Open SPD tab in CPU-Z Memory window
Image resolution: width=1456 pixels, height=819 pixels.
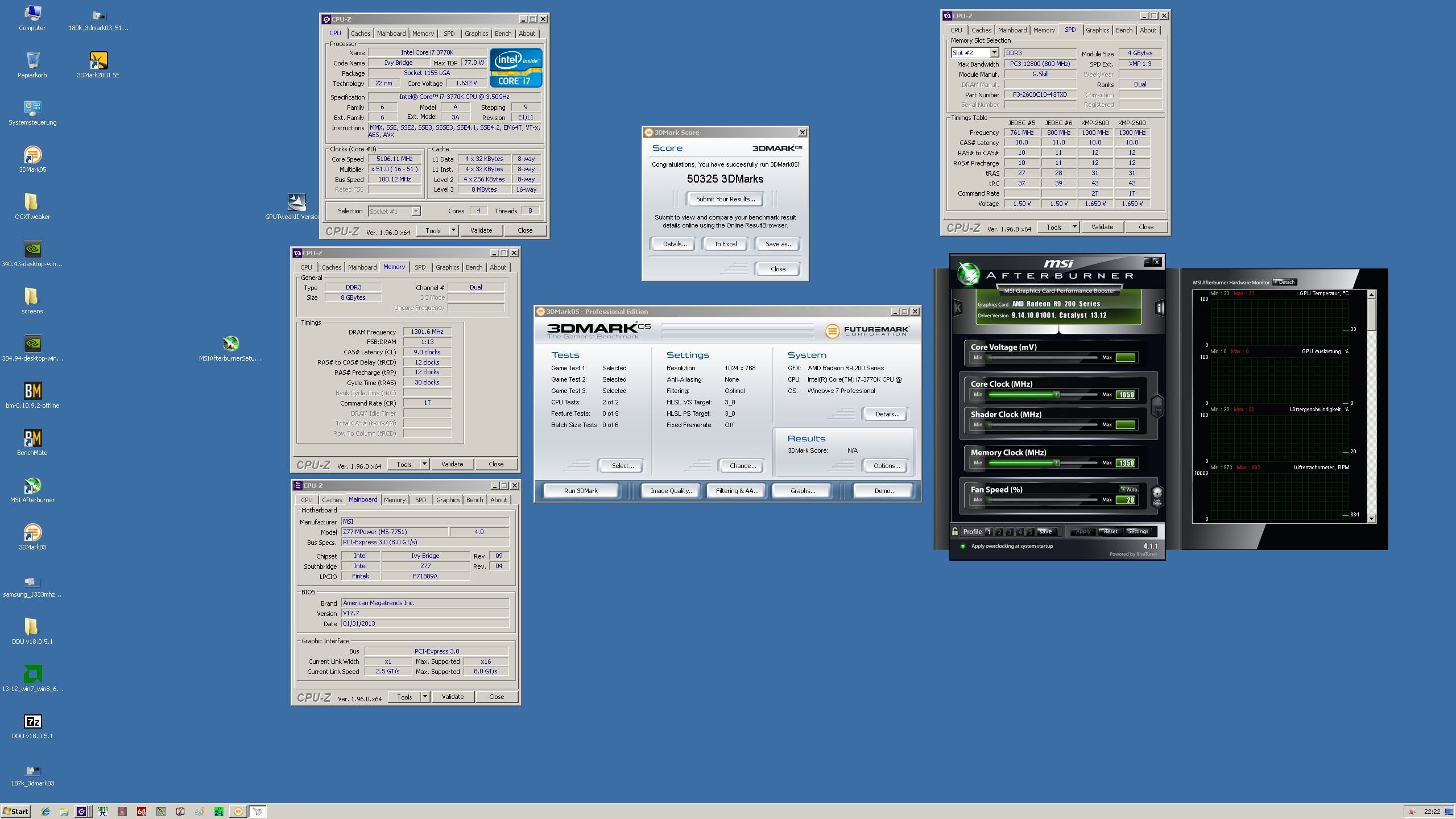point(420,267)
